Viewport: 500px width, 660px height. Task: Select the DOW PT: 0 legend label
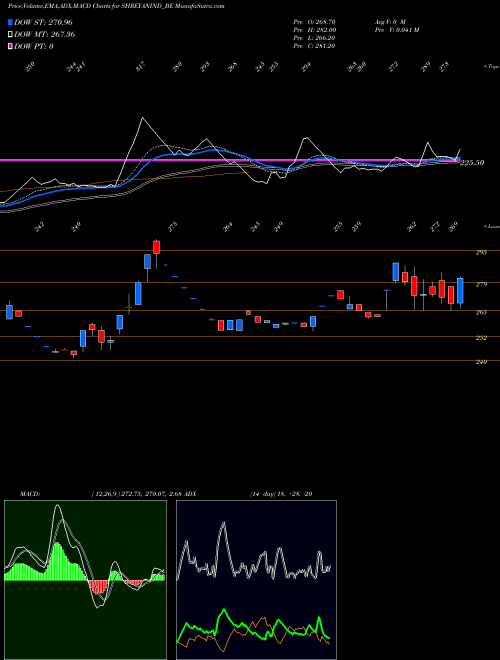tap(34, 46)
